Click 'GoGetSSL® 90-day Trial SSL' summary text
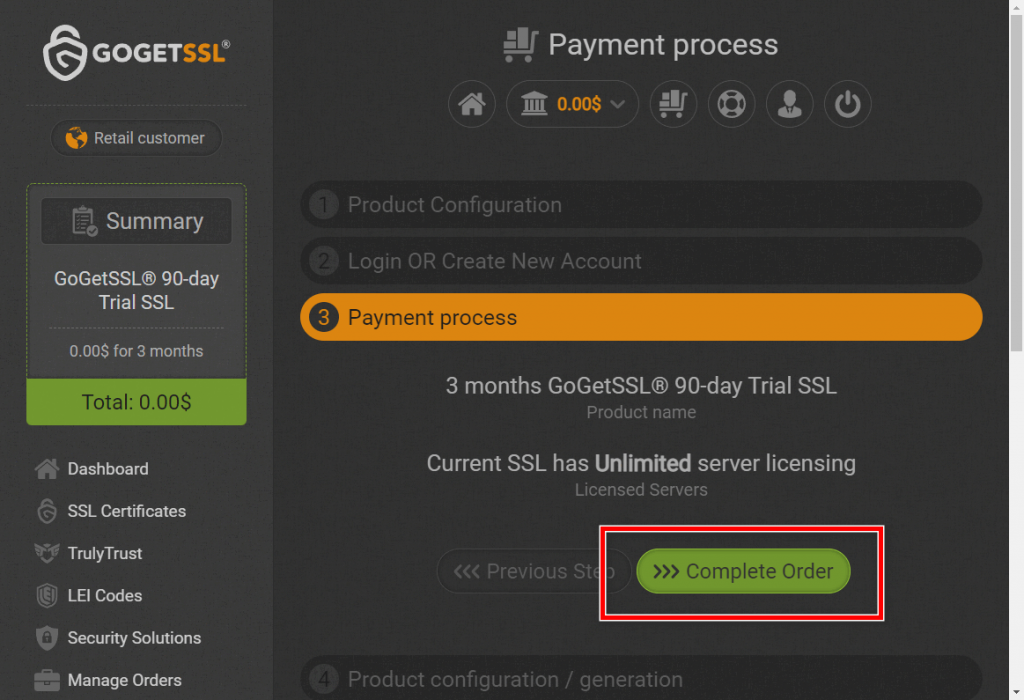 136,290
